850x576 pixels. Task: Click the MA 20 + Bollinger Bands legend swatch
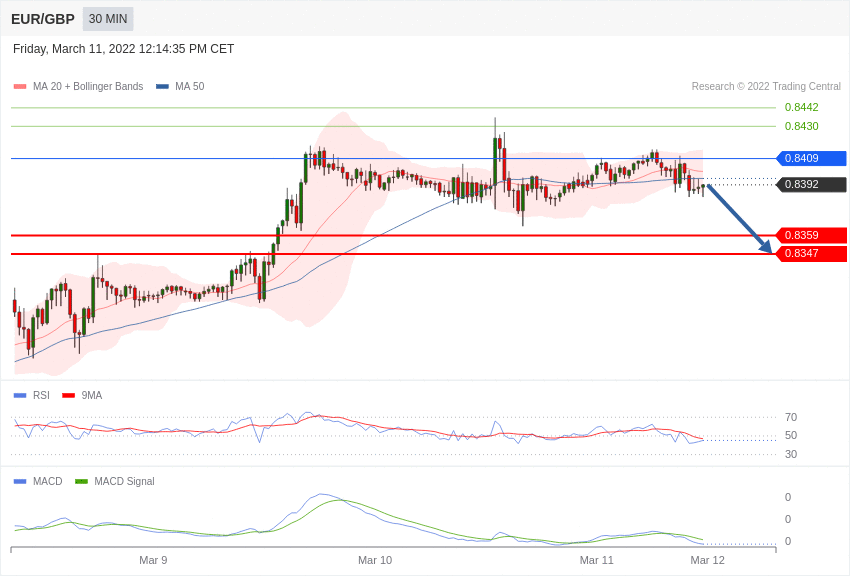[20, 87]
